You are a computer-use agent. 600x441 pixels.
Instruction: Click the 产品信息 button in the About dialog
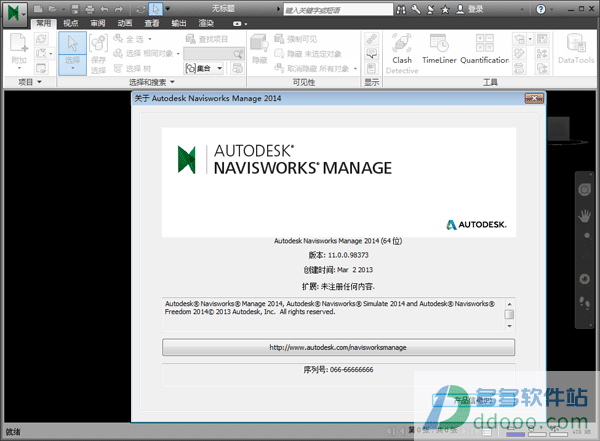point(473,400)
